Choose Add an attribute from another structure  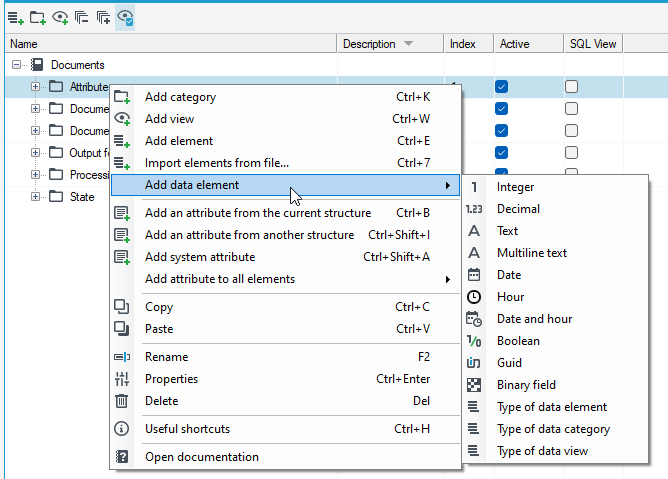[285, 235]
